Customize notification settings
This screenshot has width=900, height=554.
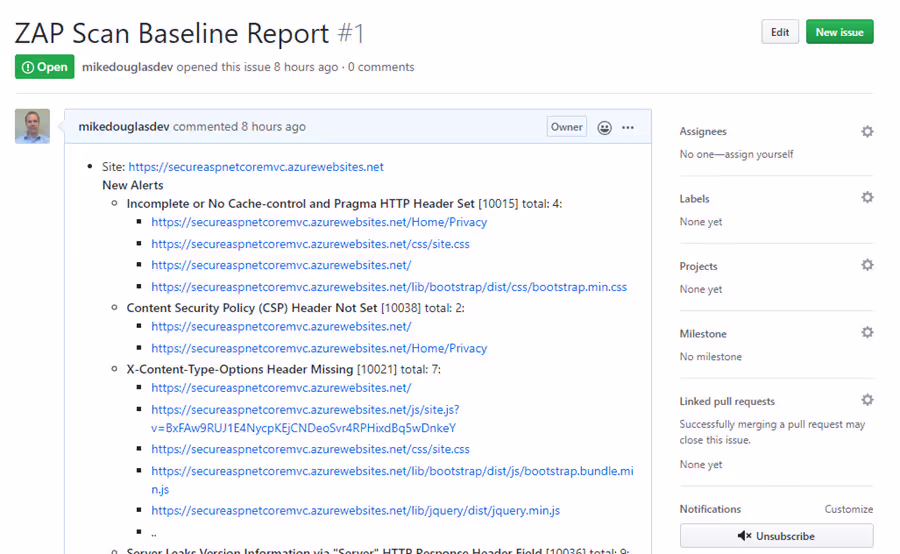click(848, 509)
